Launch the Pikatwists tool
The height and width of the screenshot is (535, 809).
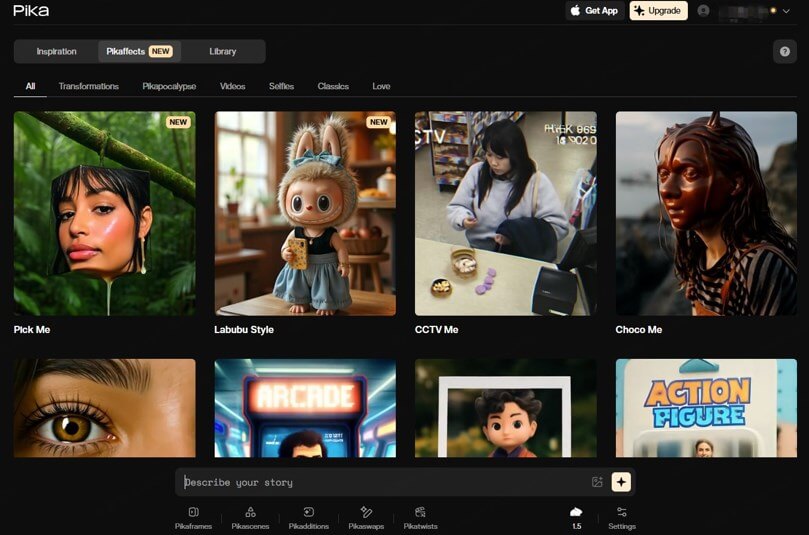(421, 517)
